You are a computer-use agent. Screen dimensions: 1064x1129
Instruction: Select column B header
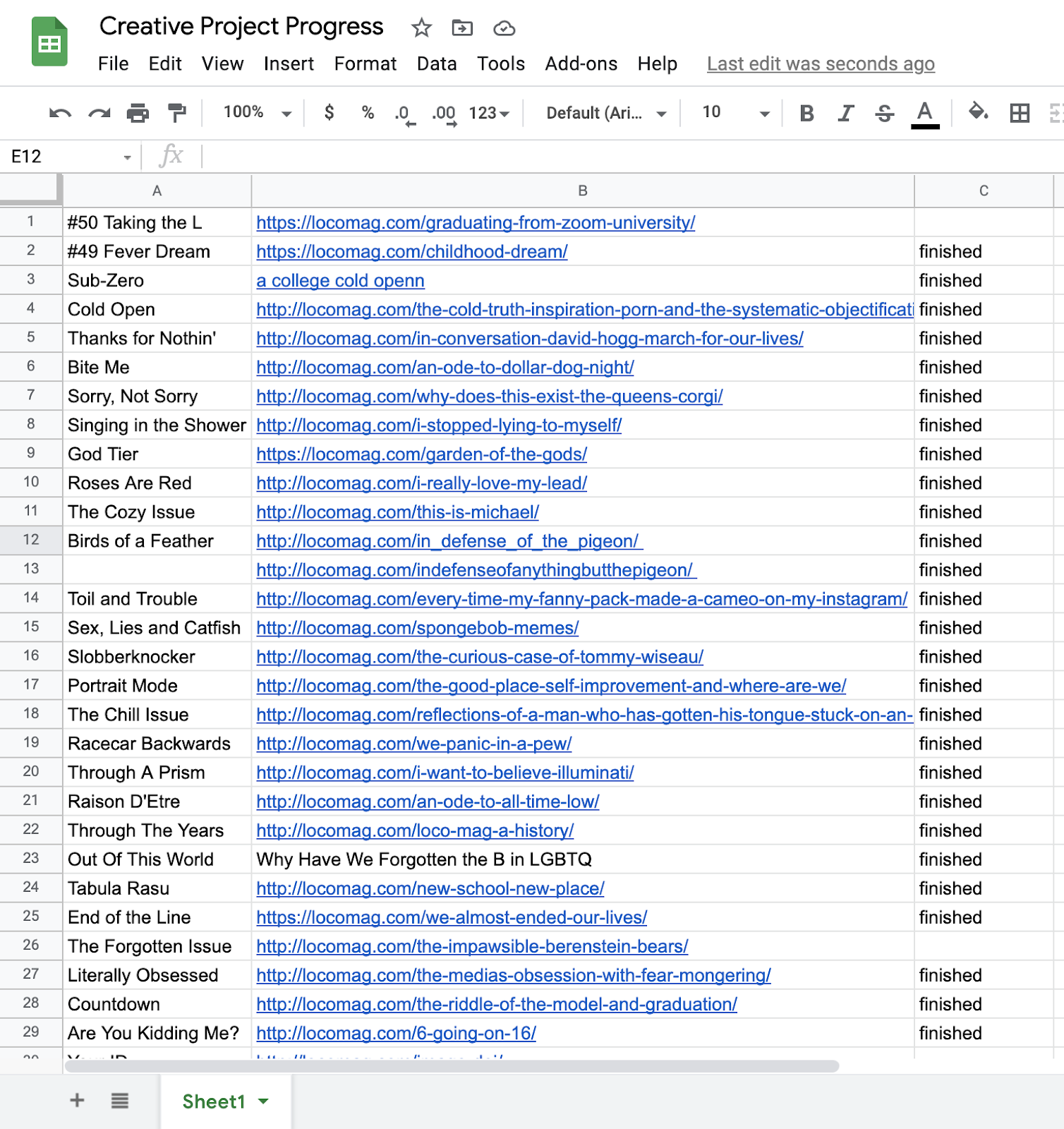(583, 191)
